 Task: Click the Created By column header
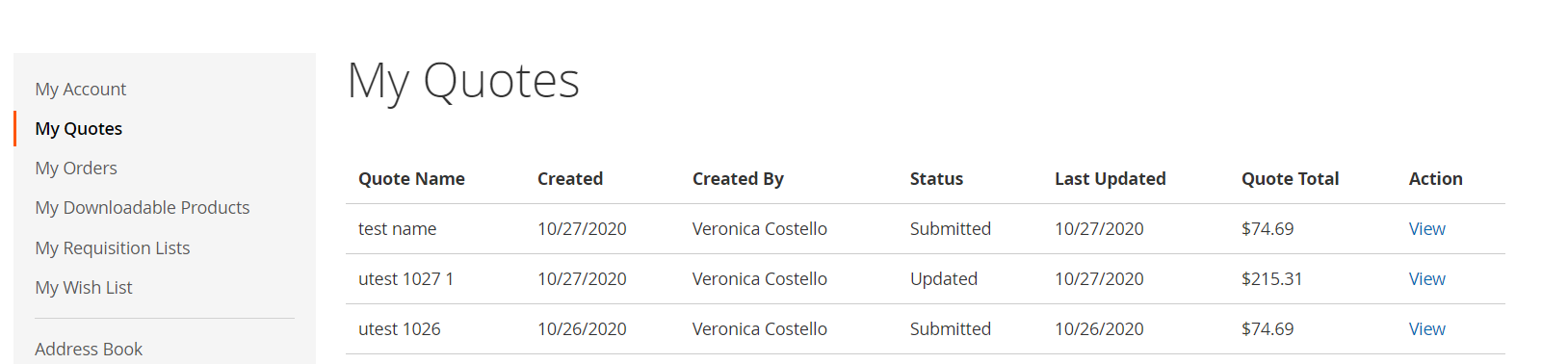(738, 178)
